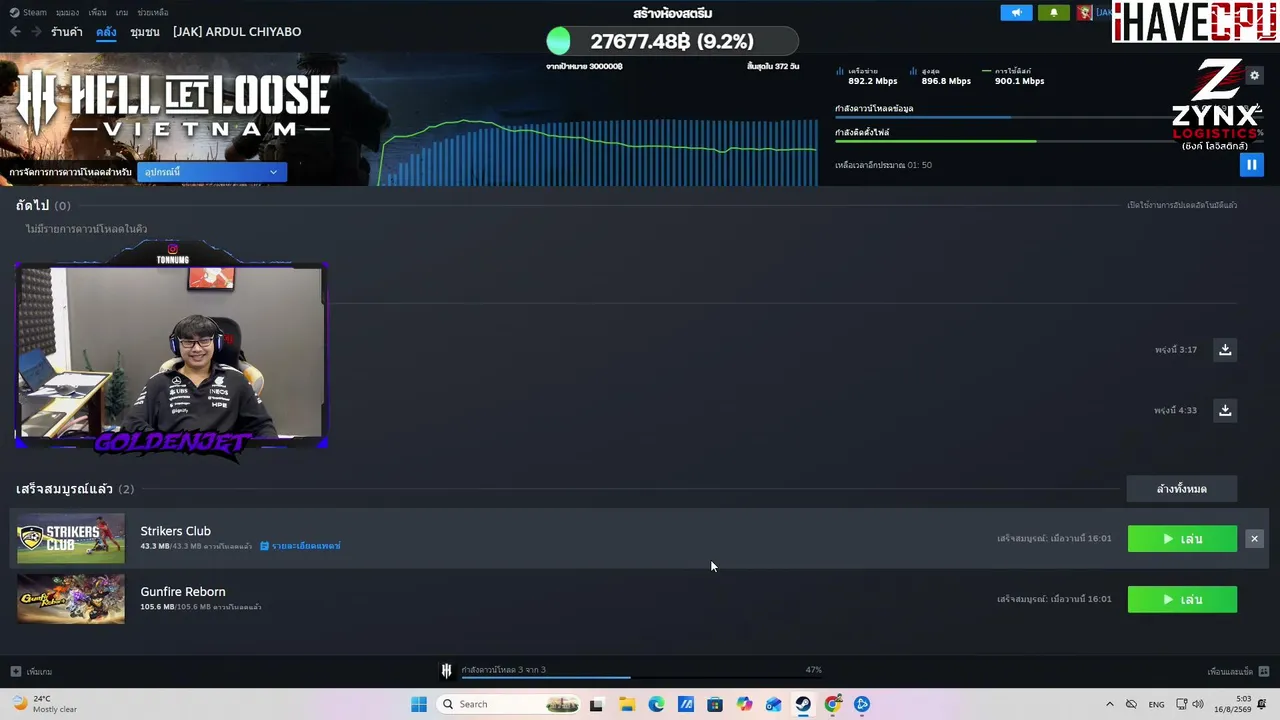Launch Microsoft Edge from the taskbar
Viewport: 1280px width, 720px height.
pos(656,704)
